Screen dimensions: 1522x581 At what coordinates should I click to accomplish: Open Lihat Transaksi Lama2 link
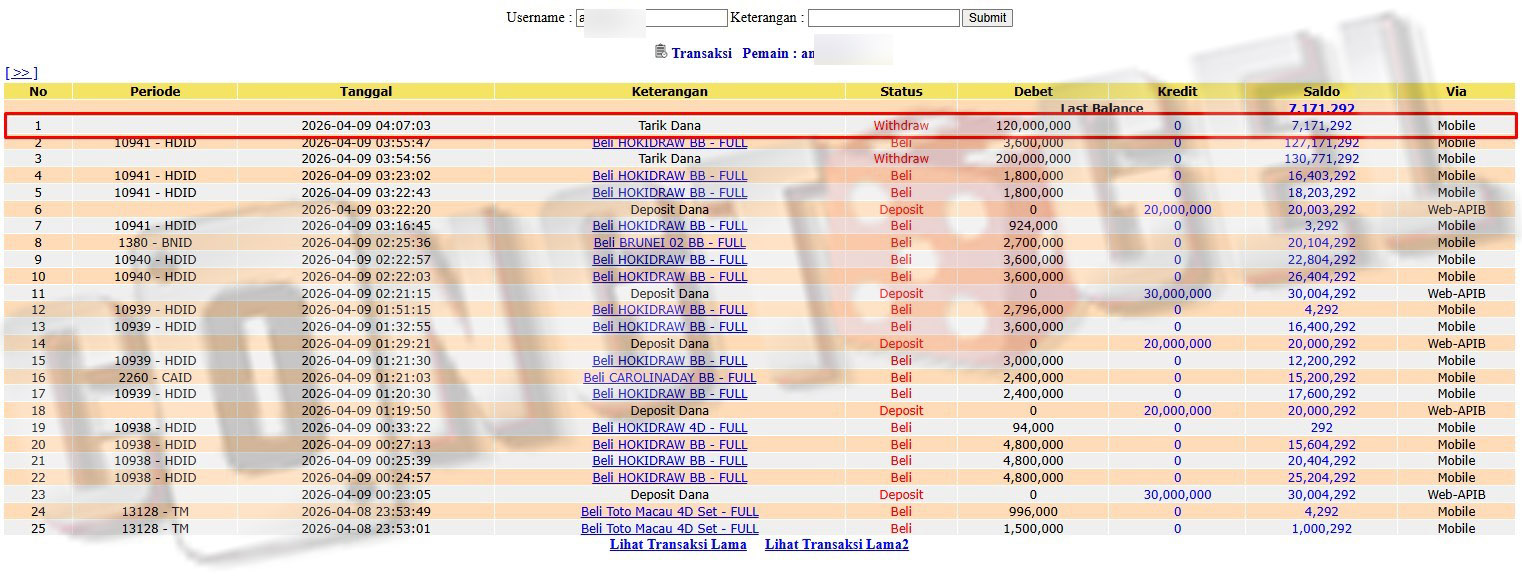click(x=837, y=544)
